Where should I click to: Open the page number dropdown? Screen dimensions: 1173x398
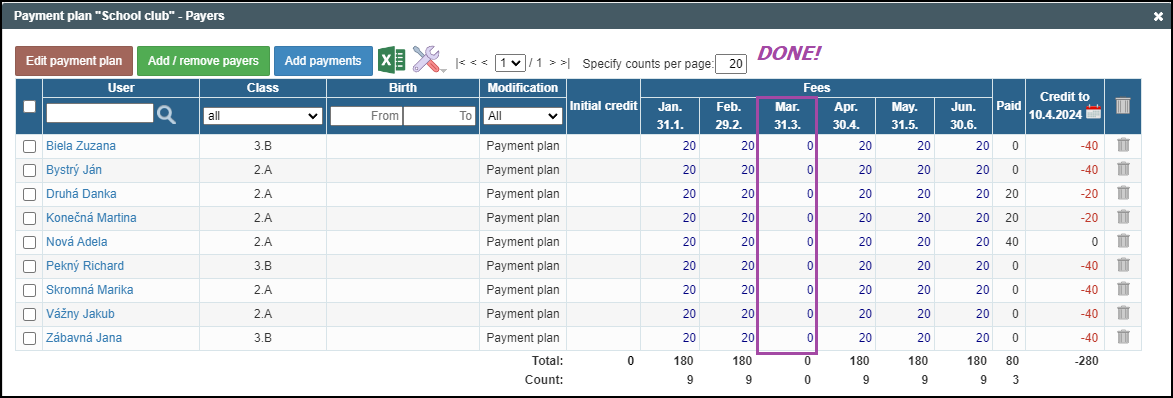[x=511, y=63]
